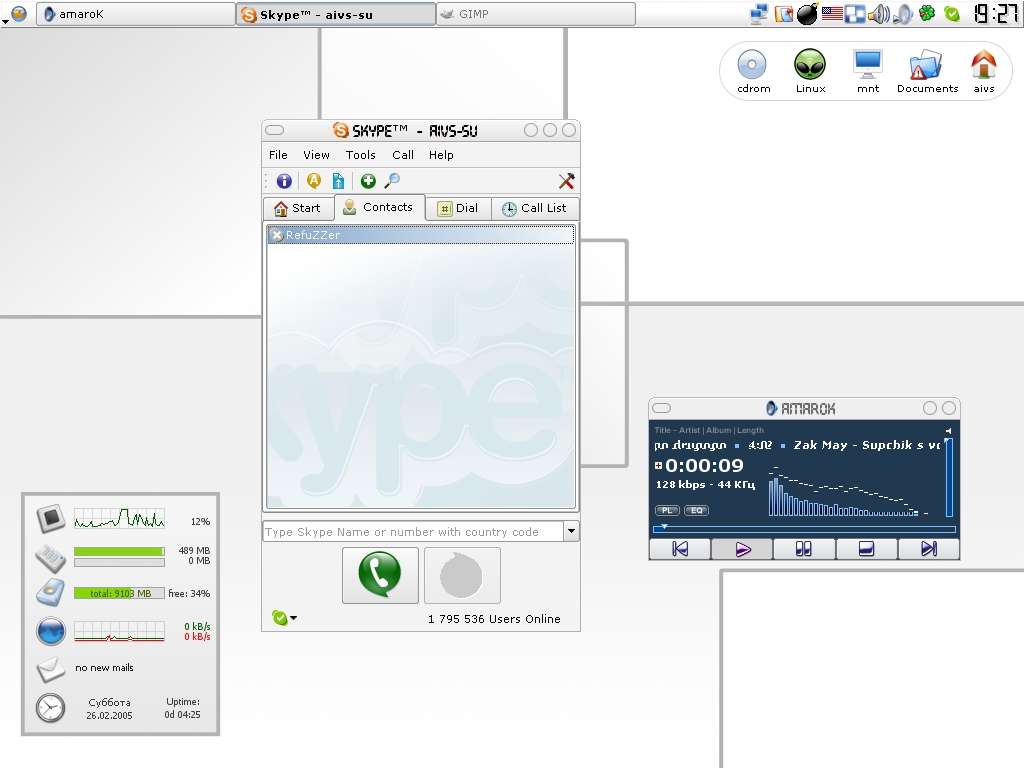Open the Tools menu in Skype

(x=360, y=155)
